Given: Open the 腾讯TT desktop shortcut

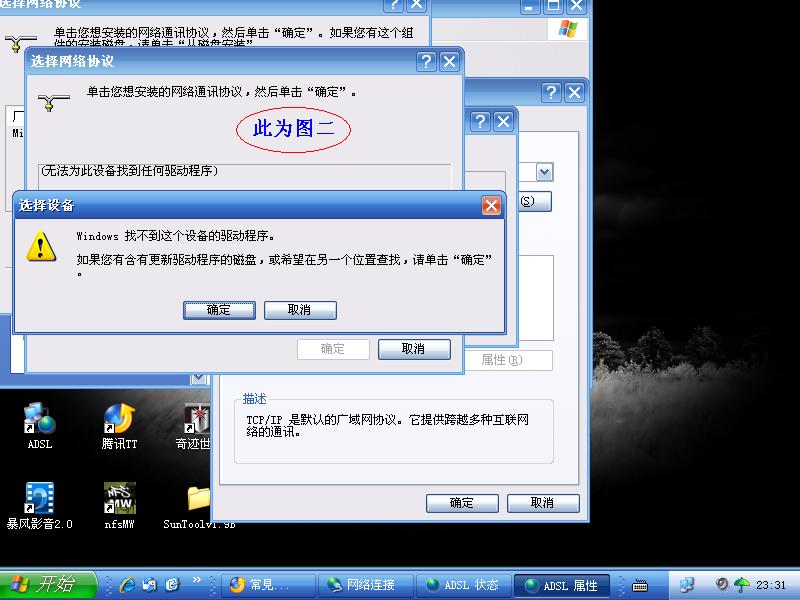Looking at the screenshot, I should (x=119, y=426).
